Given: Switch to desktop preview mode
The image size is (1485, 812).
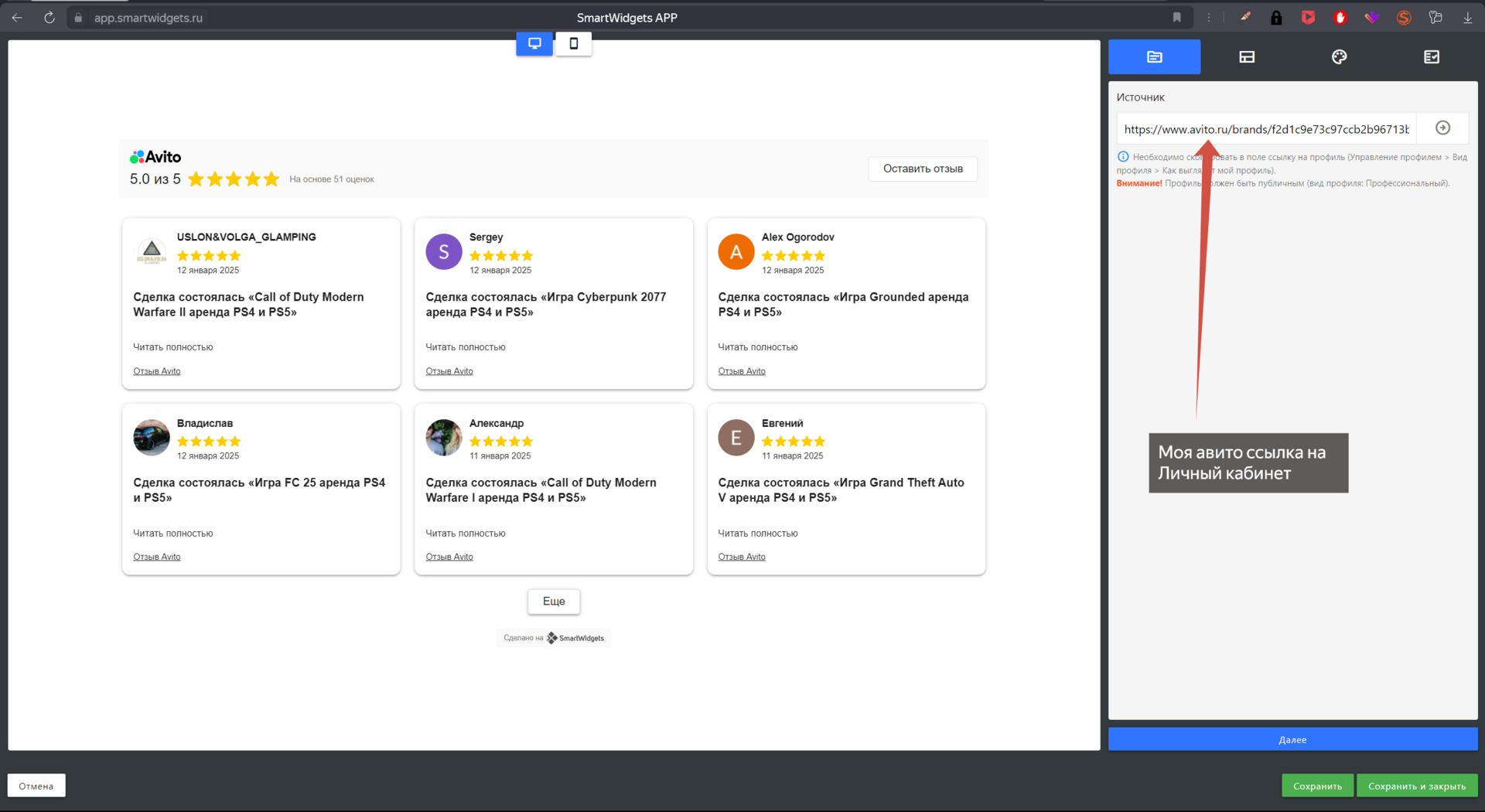Looking at the screenshot, I should click(534, 43).
